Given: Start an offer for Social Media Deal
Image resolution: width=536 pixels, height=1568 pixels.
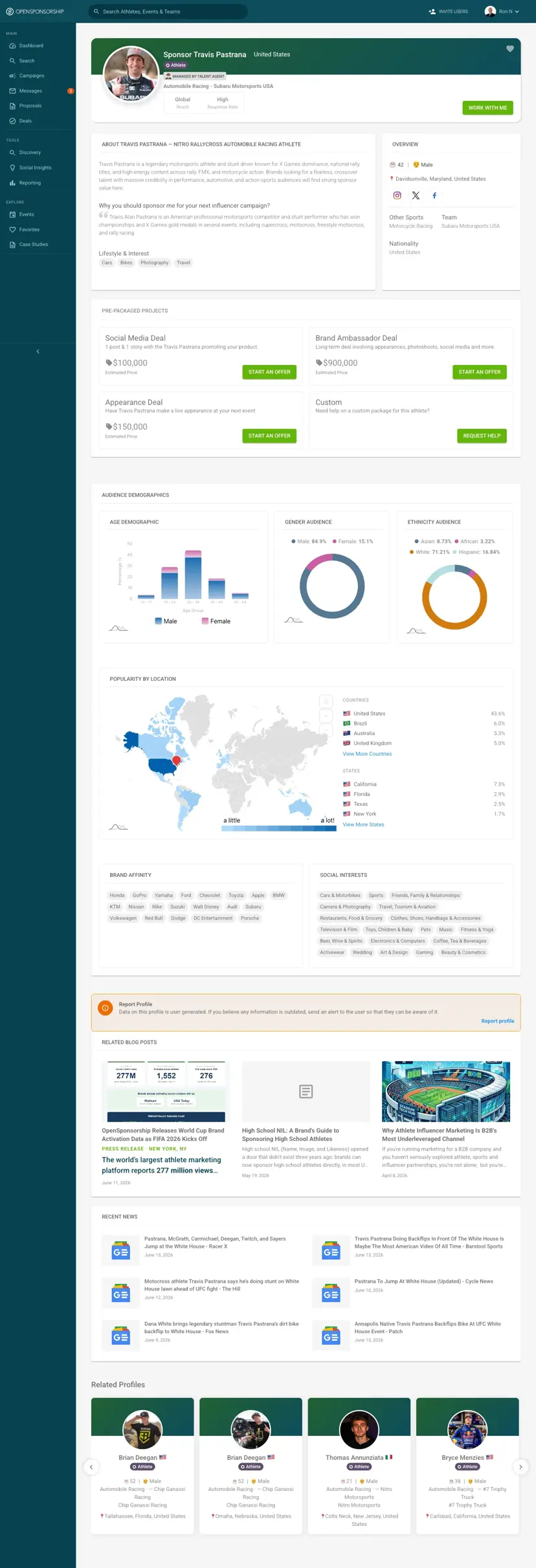Looking at the screenshot, I should tap(269, 372).
